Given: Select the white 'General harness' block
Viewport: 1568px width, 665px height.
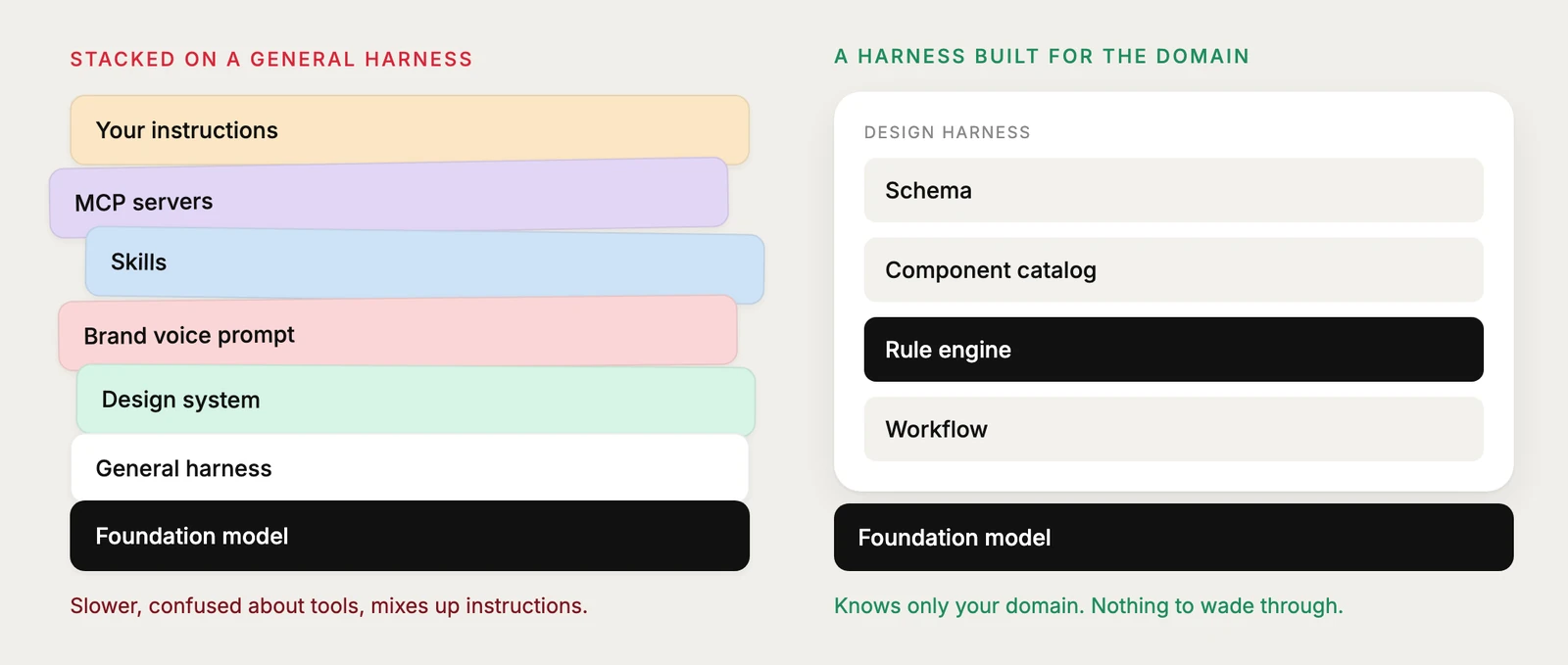Looking at the screenshot, I should pyautogui.click(x=410, y=467).
